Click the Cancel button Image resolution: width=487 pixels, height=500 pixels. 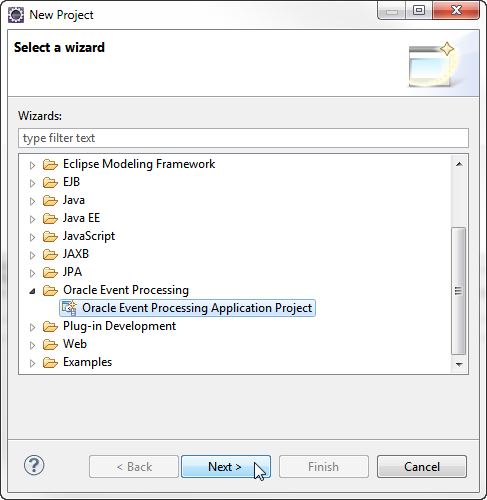(422, 466)
